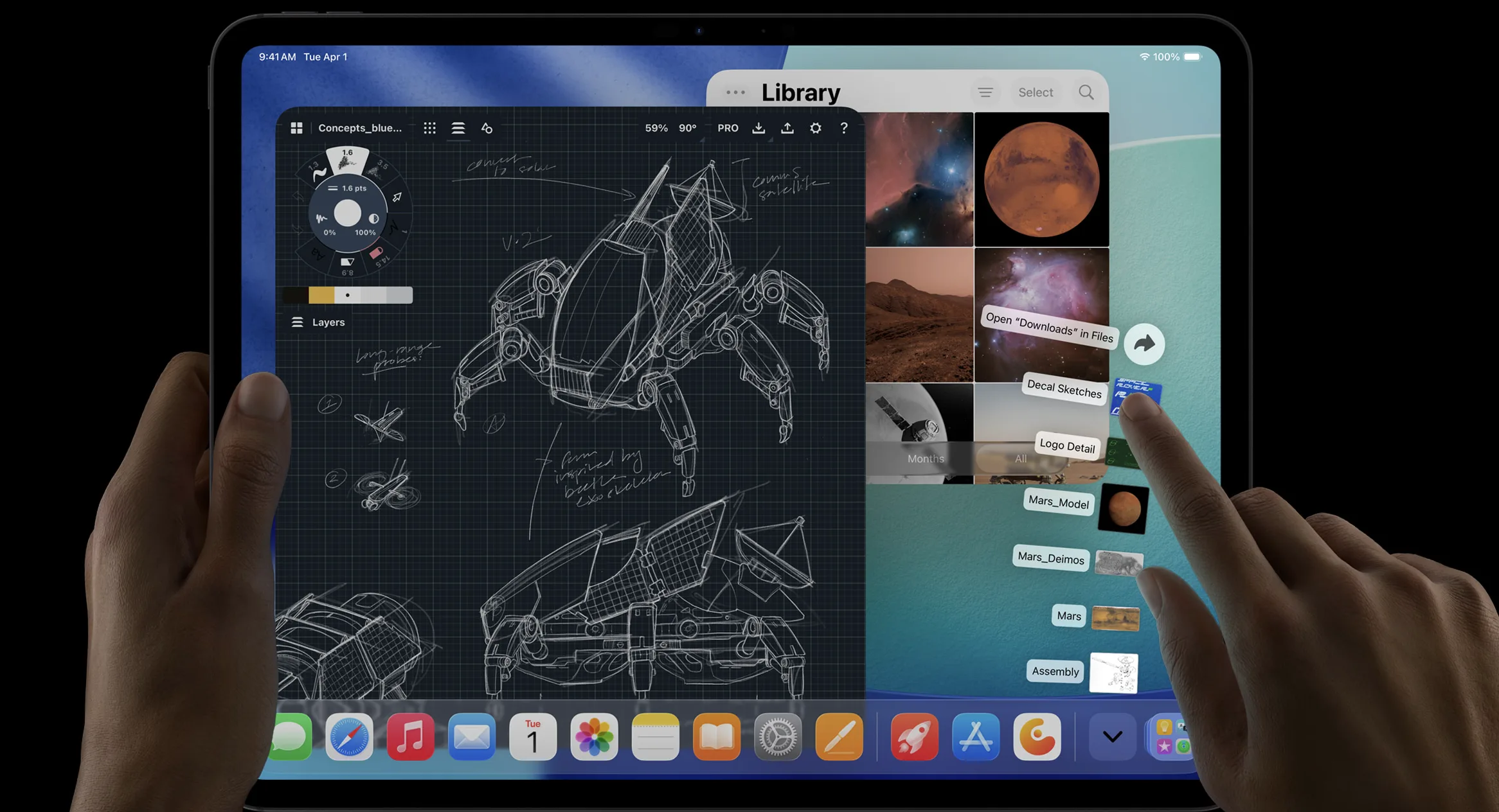The height and width of the screenshot is (812, 1499).
Task: Open search in the Photos Library header
Action: (1086, 92)
